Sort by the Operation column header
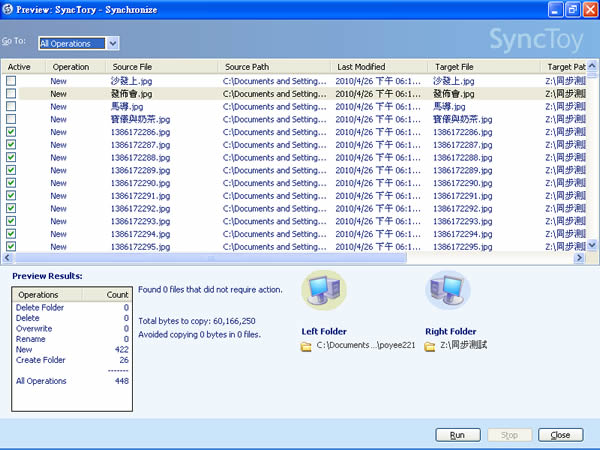This screenshot has width=600, height=450. coord(75,67)
